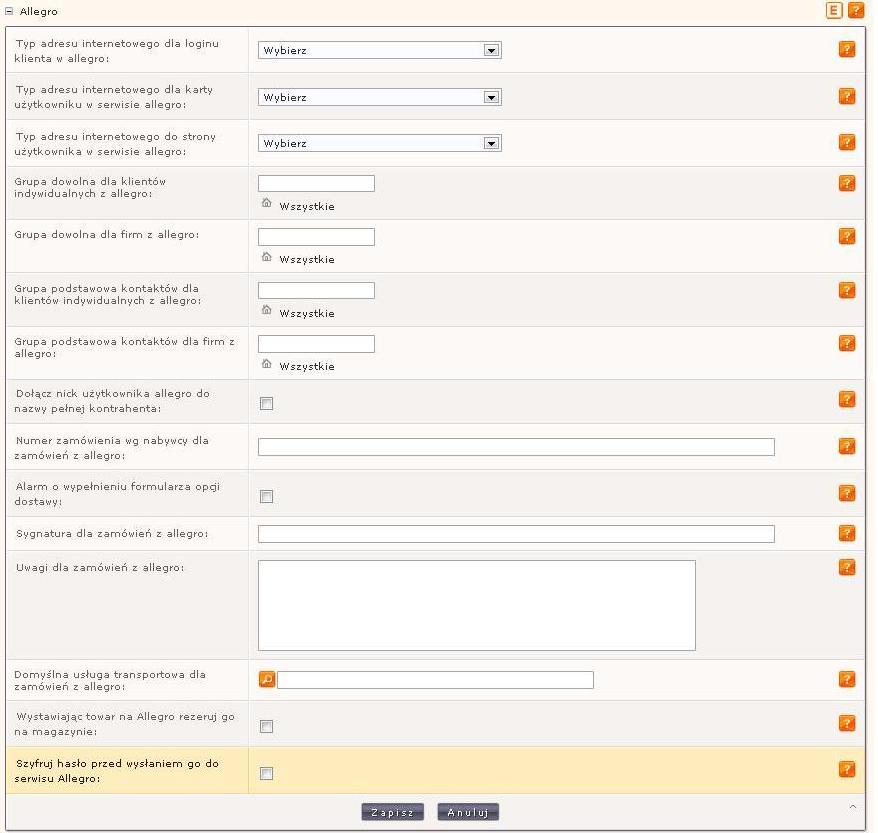Viewport: 878px width, 833px height.
Task: Show help for individual clients group
Action: click(x=847, y=183)
